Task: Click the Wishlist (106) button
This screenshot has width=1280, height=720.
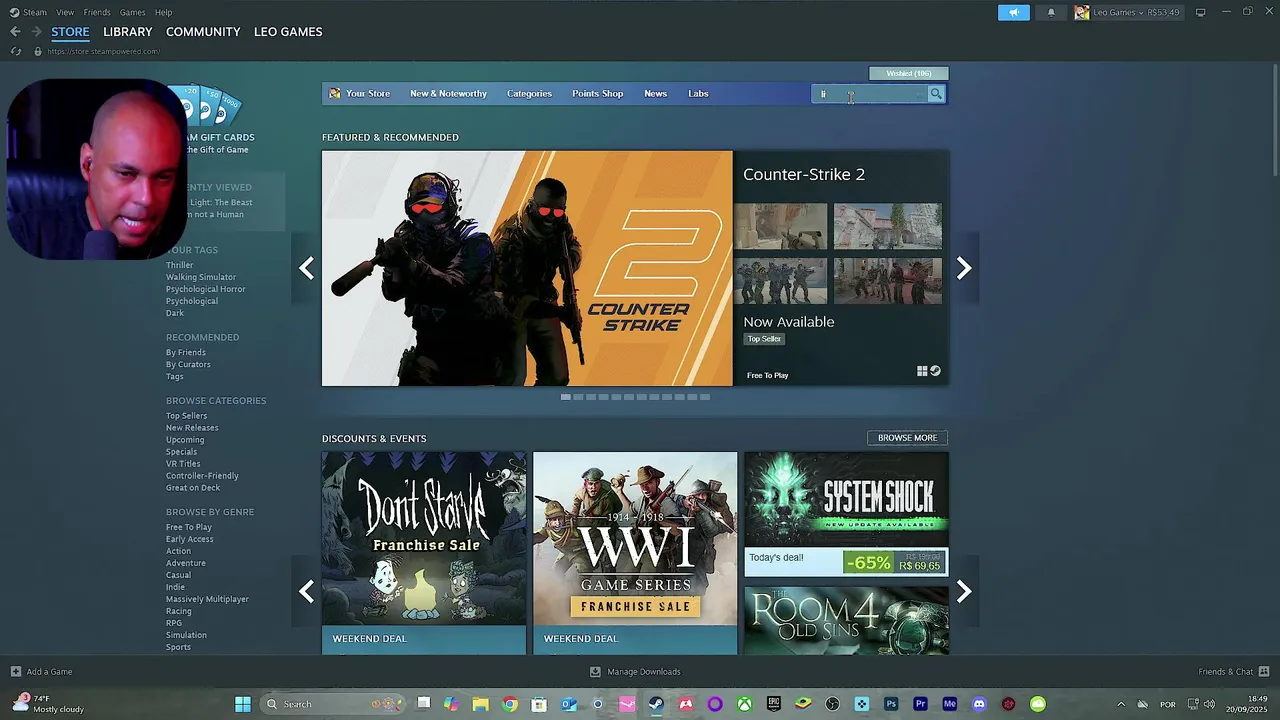Action: (909, 73)
